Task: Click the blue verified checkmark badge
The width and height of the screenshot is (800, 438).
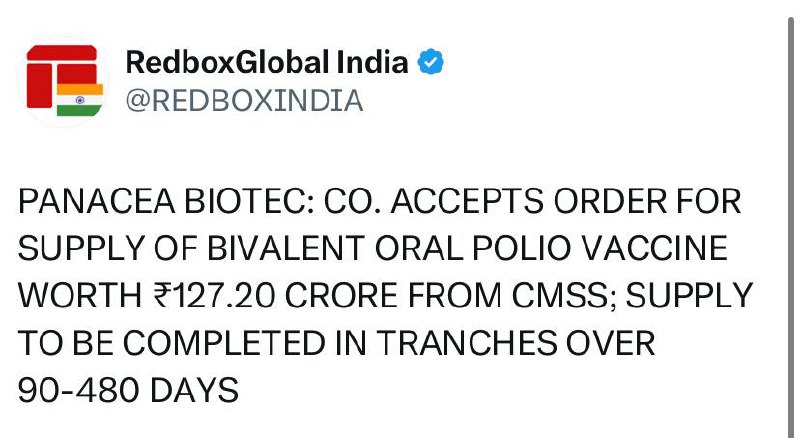Action: click(x=431, y=63)
